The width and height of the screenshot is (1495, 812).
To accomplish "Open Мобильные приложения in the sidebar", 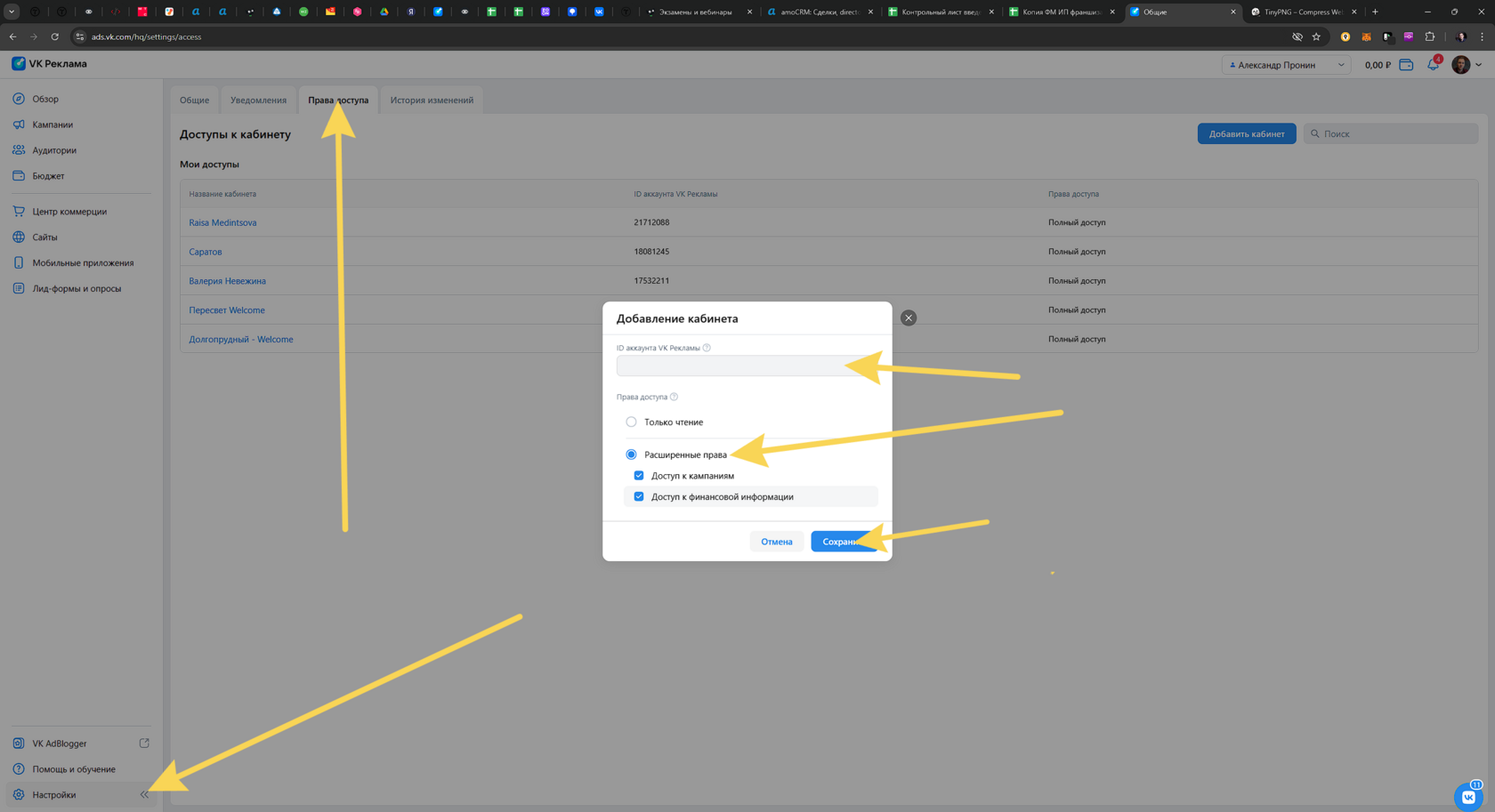I will [x=83, y=263].
